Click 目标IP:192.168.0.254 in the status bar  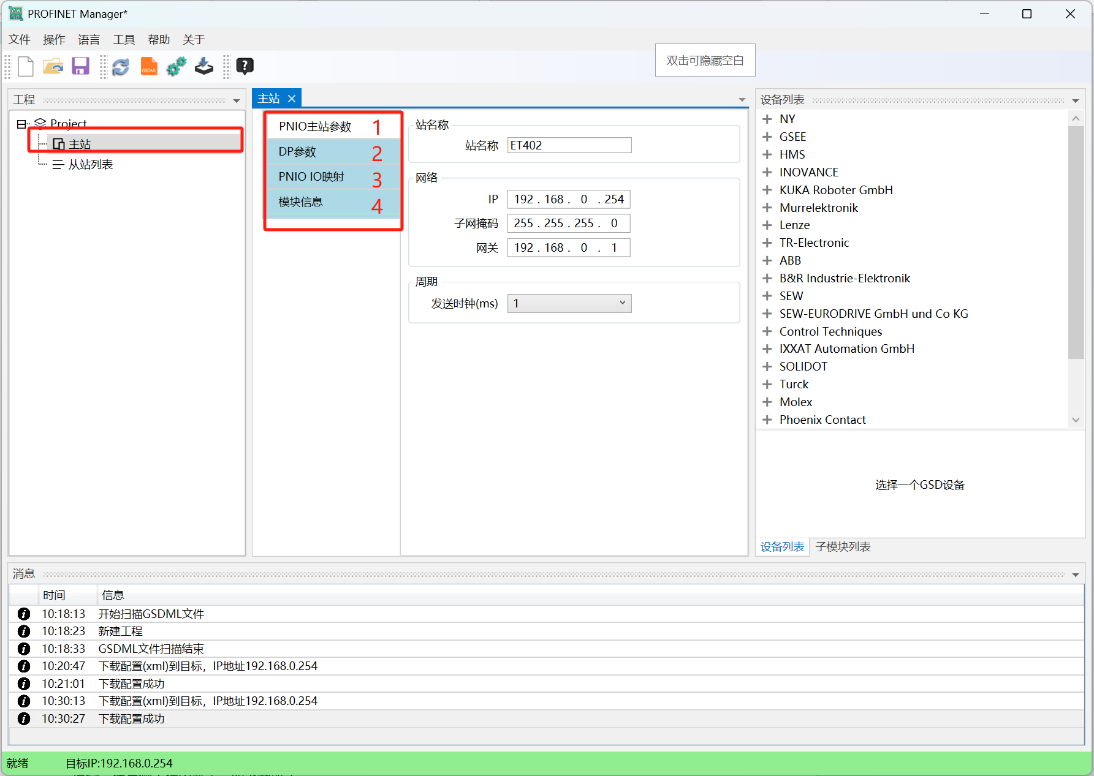119,763
